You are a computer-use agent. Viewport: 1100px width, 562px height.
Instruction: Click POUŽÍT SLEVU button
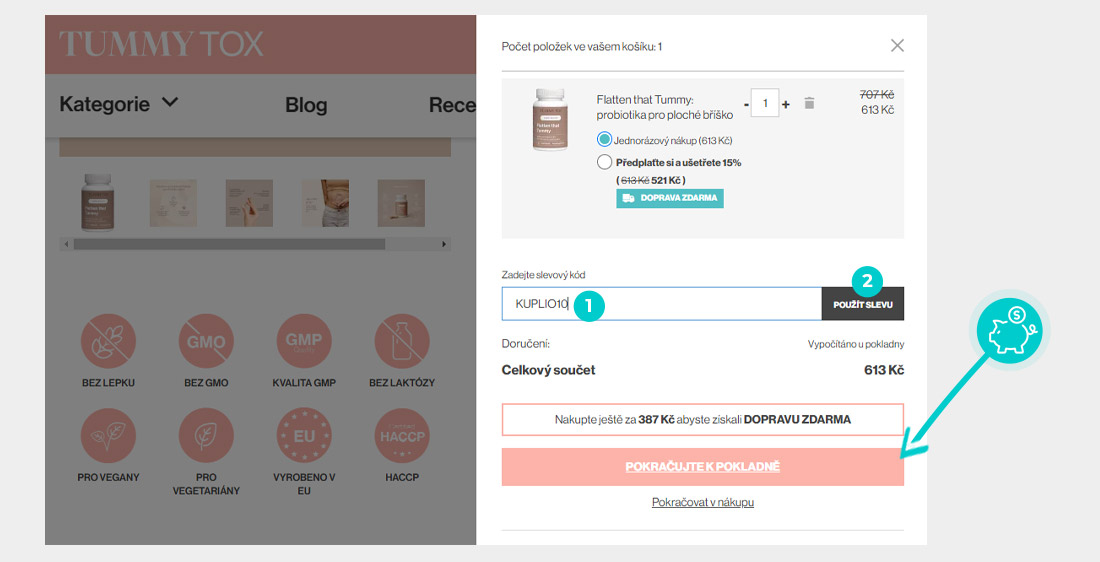coord(863,304)
